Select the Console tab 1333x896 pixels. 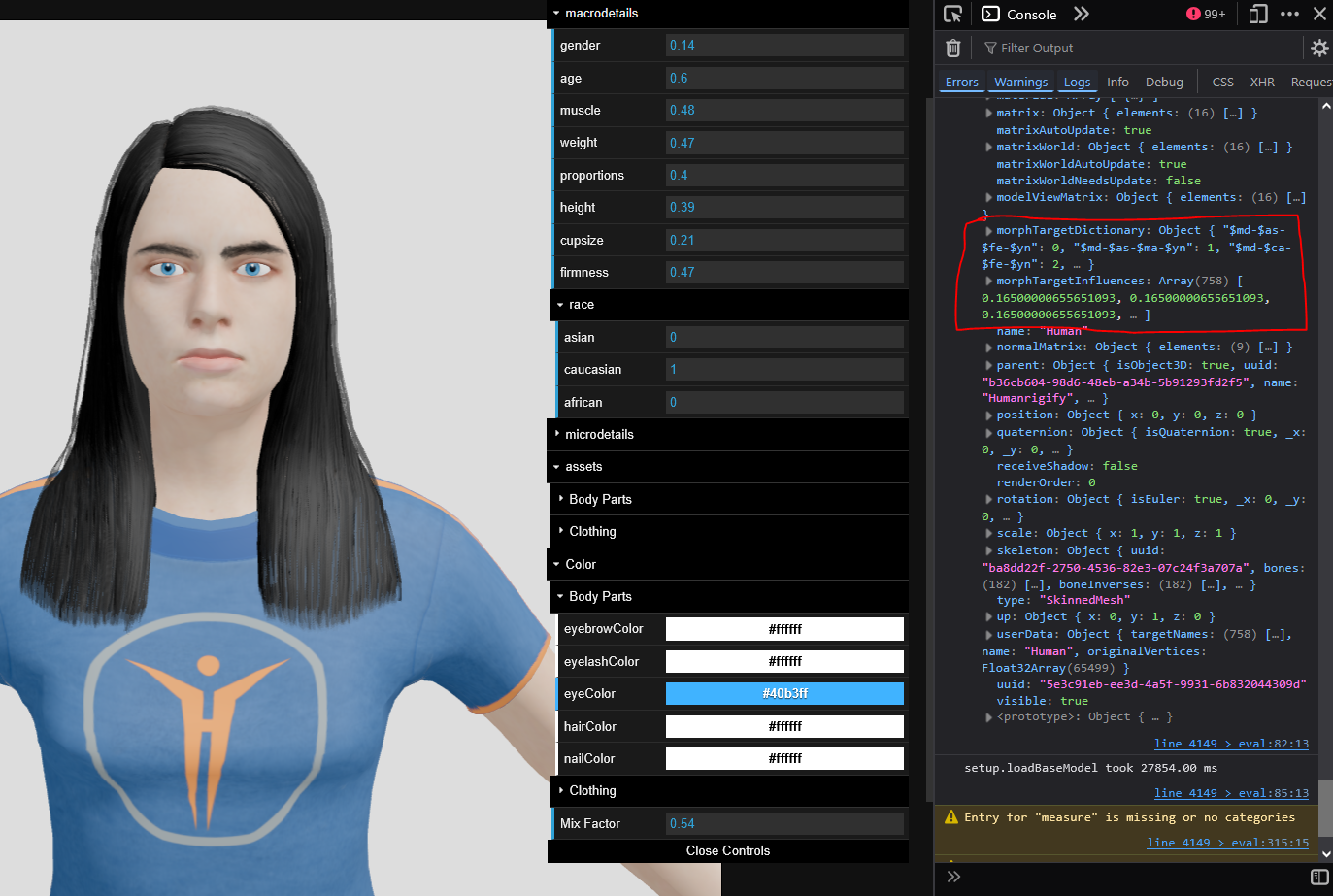pos(1019,14)
